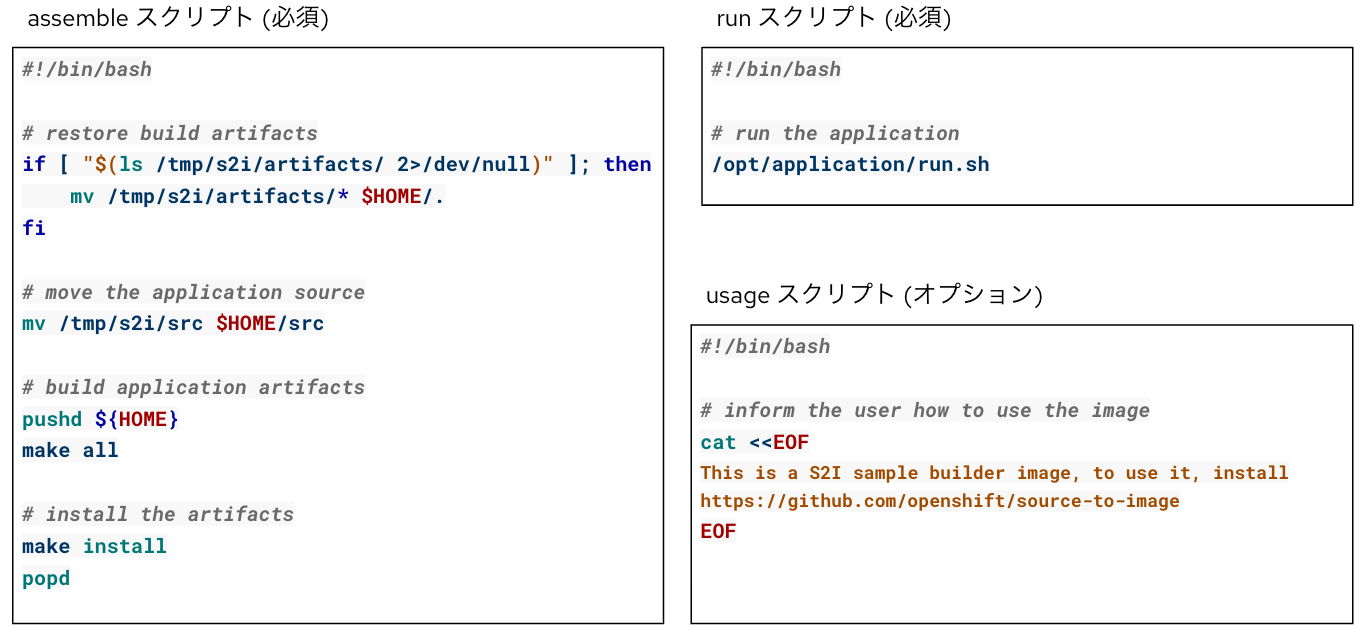Click the 'pushd ${HOME}' line
The width and height of the screenshot is (1364, 632).
100,419
